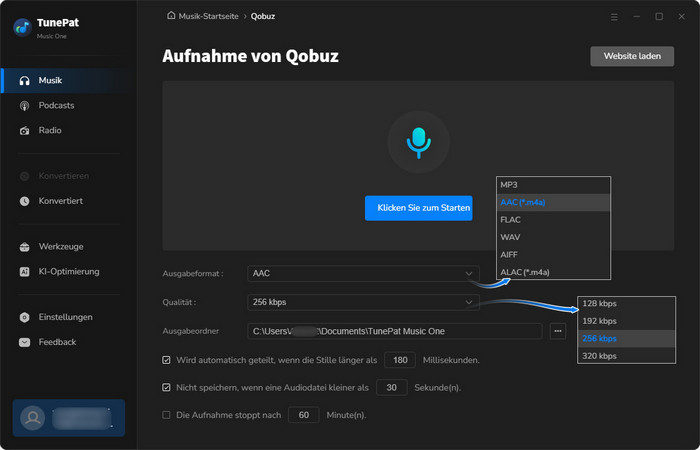Click the toolbox icon beside Werkzeuge
Screen dimensions: 700x450
point(25,247)
